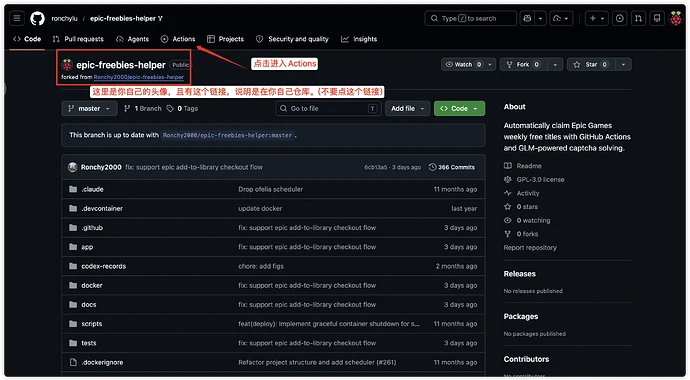Open the .dockerignore file
The image size is (690, 380).
tap(102, 362)
